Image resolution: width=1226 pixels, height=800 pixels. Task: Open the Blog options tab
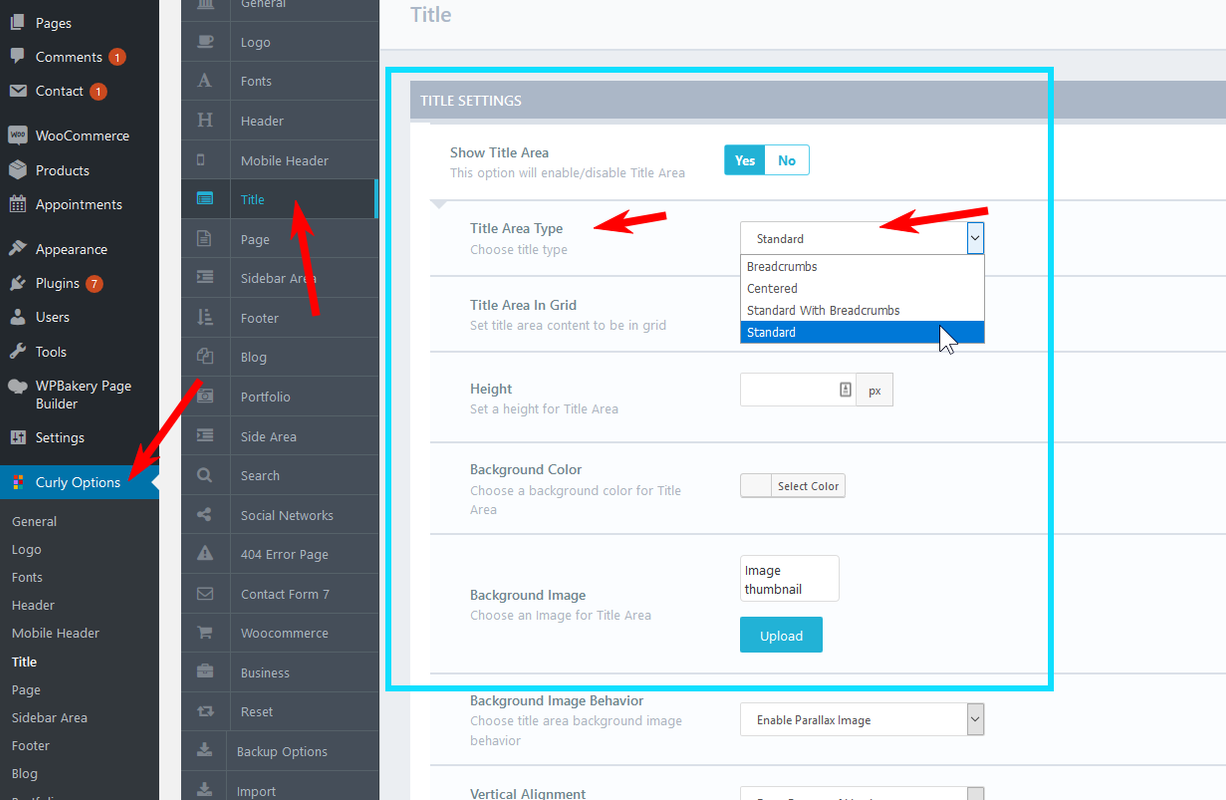click(279, 357)
